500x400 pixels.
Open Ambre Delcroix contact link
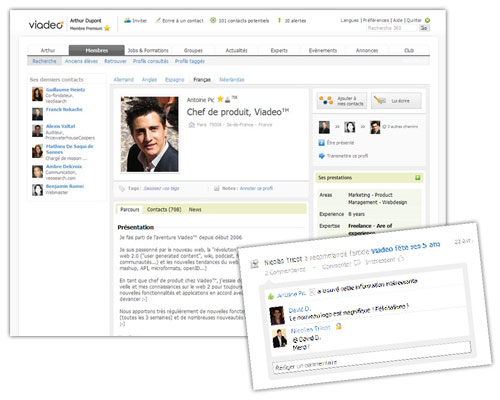(x=64, y=166)
